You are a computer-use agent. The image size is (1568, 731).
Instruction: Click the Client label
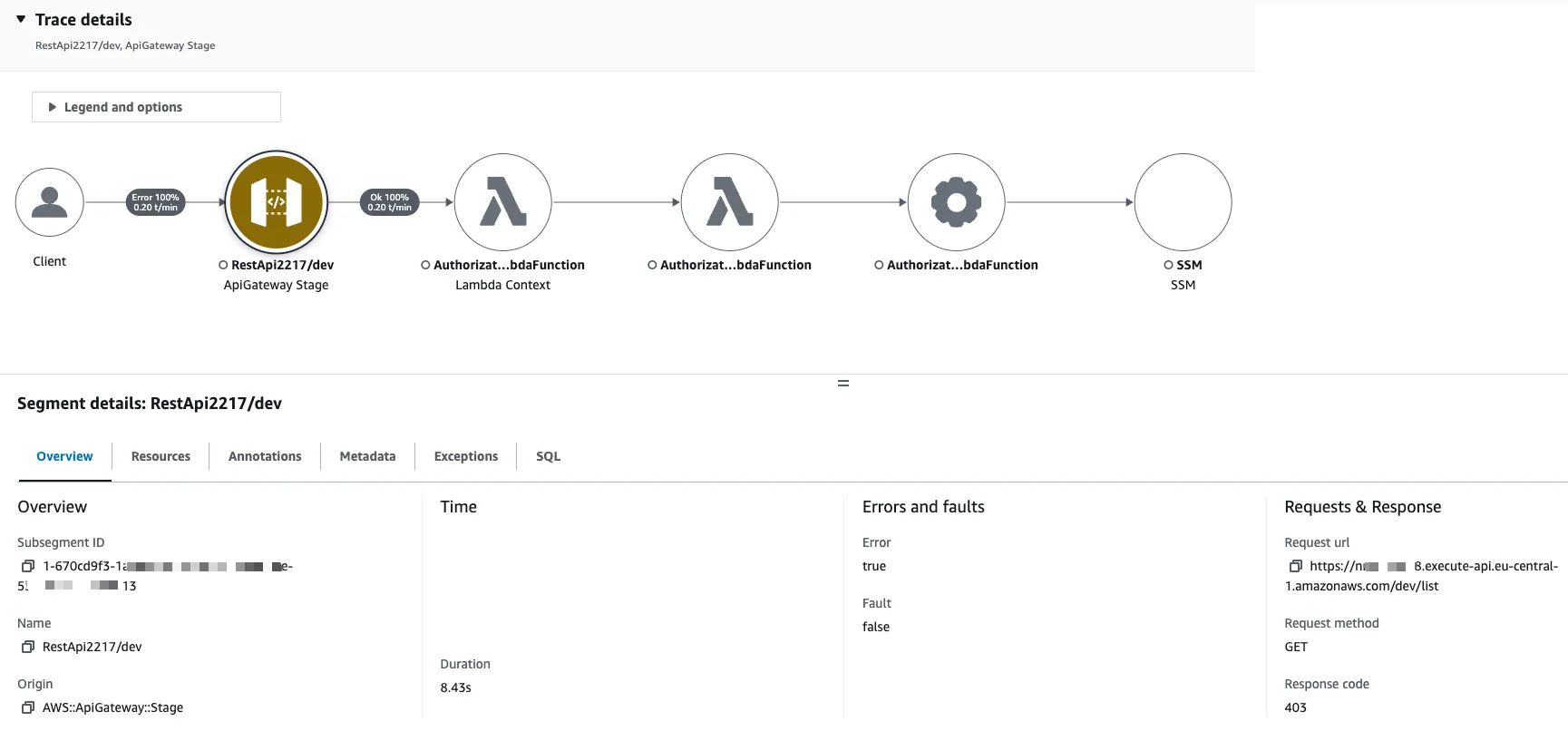(50, 261)
